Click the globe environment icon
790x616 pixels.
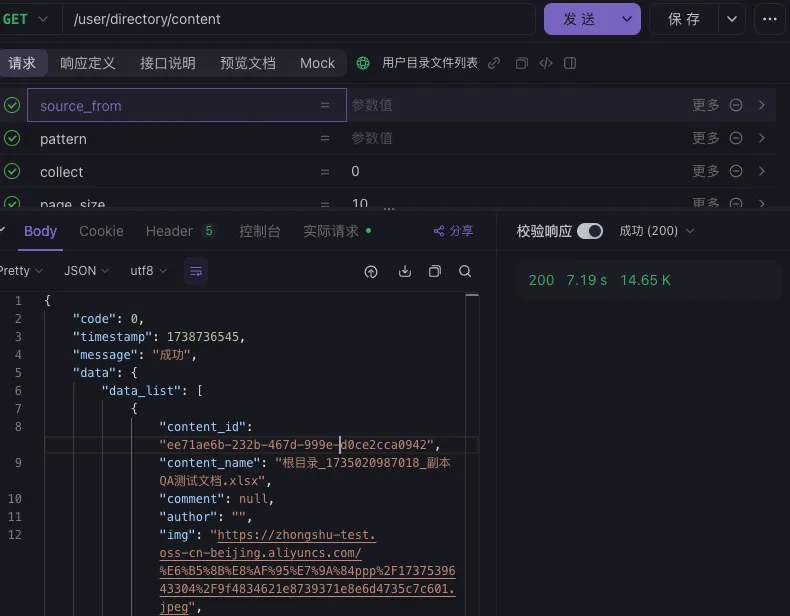click(x=363, y=63)
